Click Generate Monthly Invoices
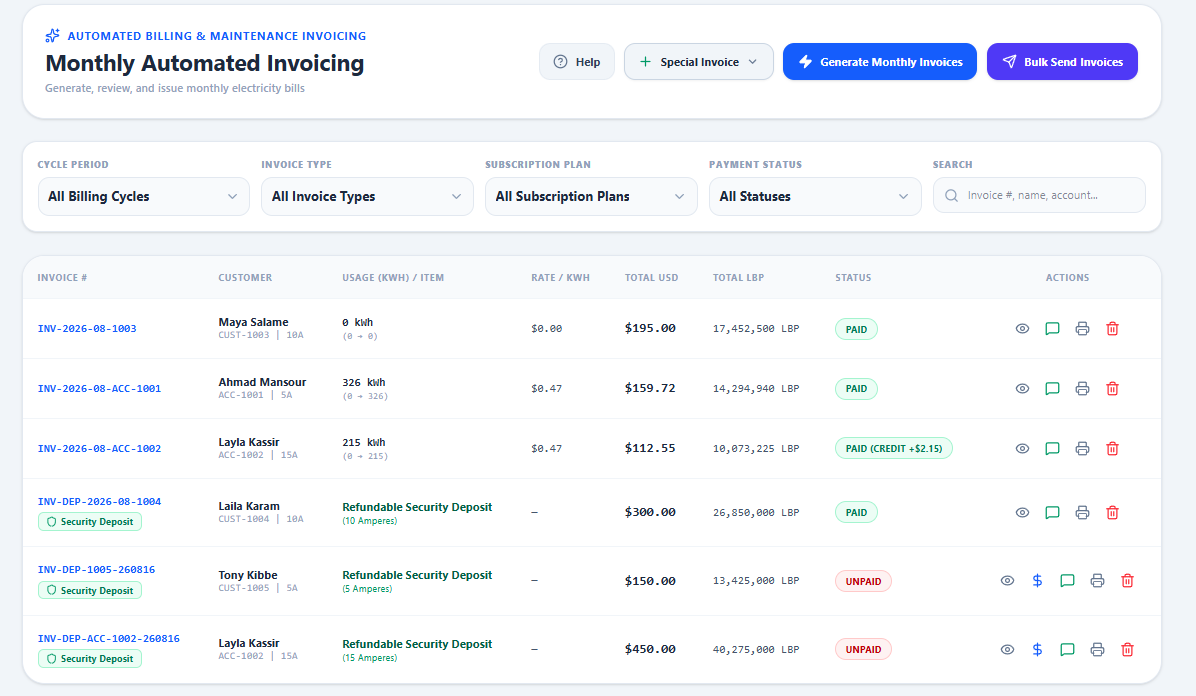Image resolution: width=1196 pixels, height=696 pixels. point(879,62)
